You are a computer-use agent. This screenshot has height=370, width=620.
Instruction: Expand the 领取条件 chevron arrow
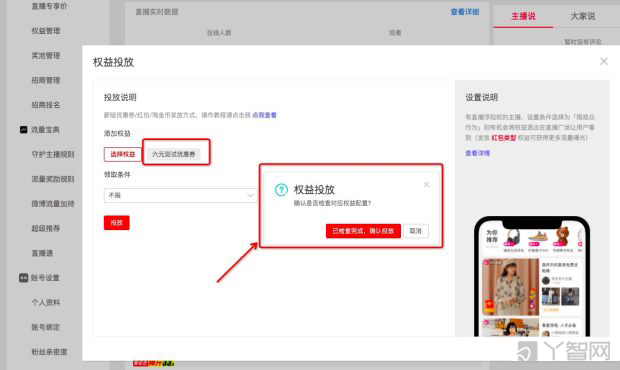click(250, 195)
